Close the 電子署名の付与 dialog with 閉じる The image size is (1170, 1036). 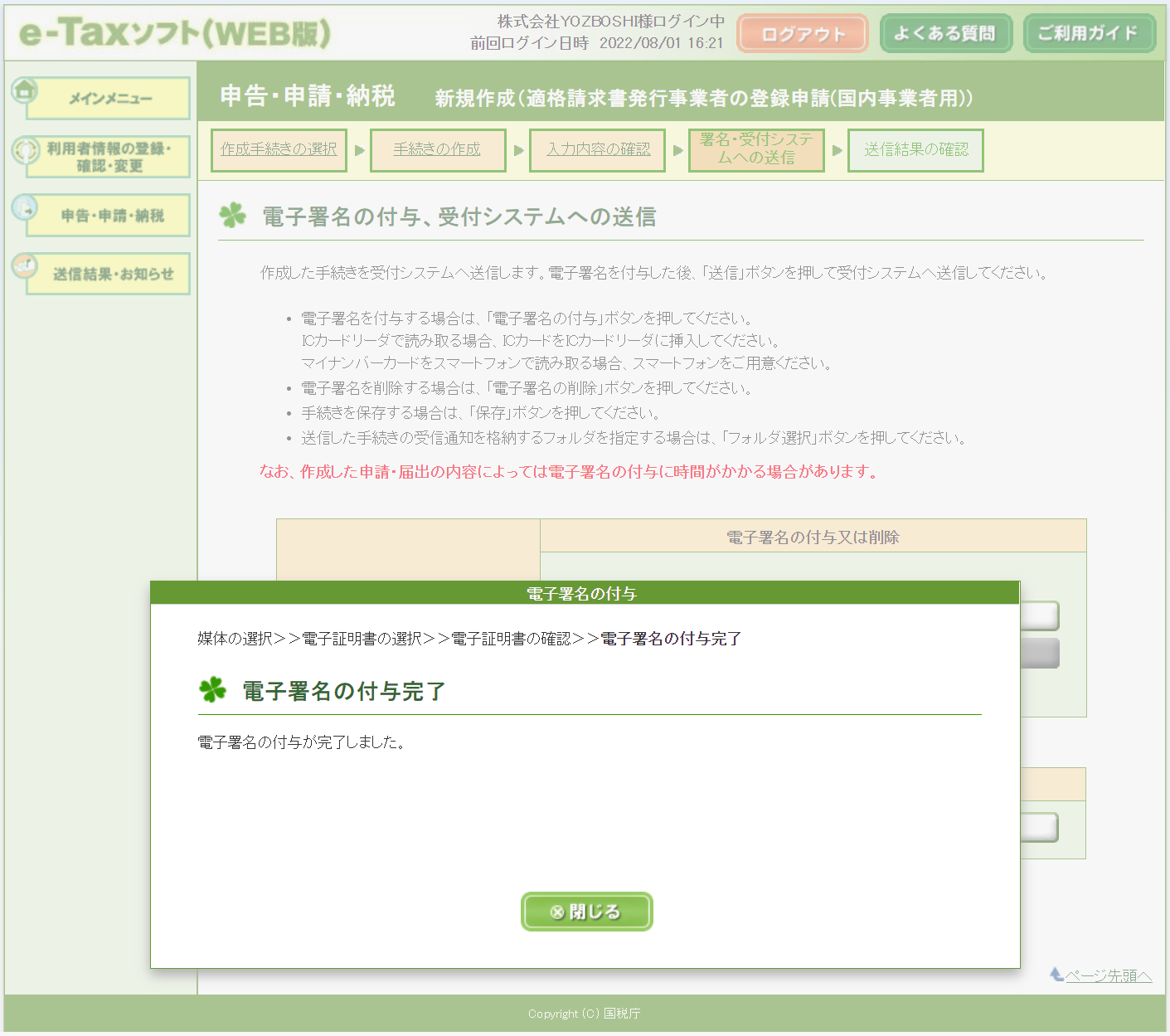click(x=586, y=912)
